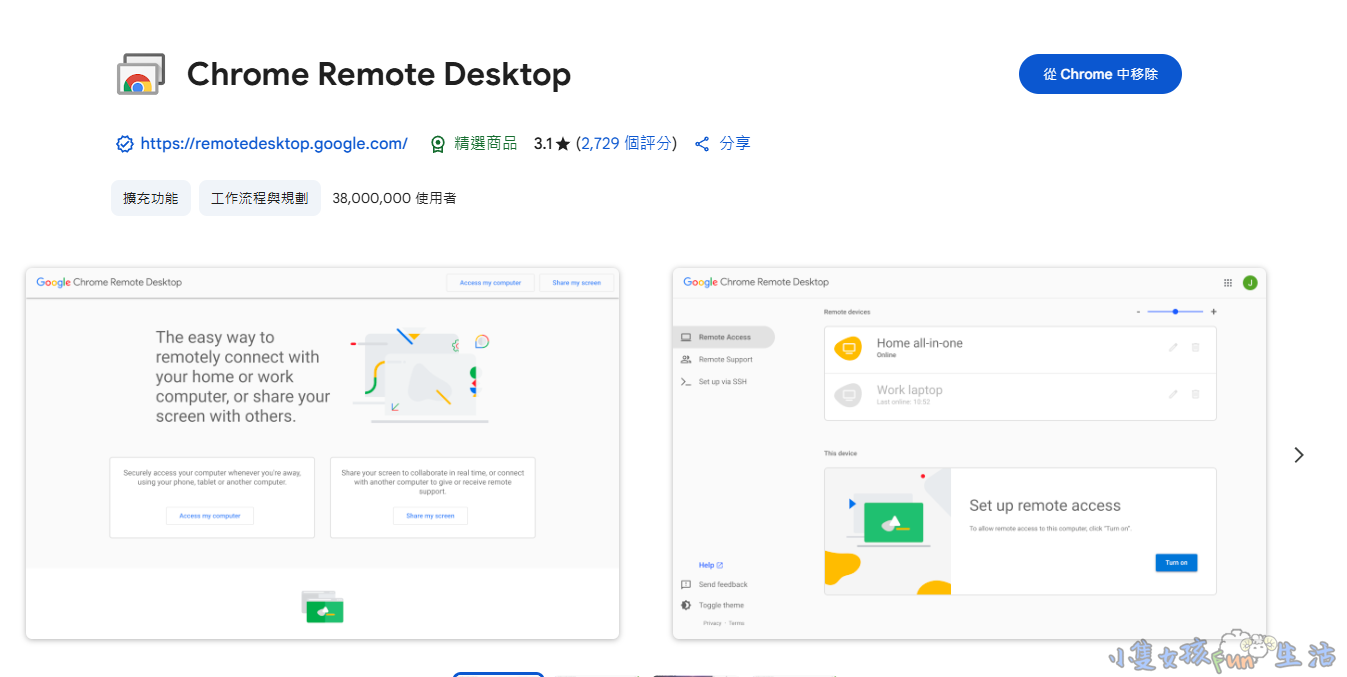Open the remotedesktop.google.com link
The image size is (1347, 677).
tap(274, 144)
